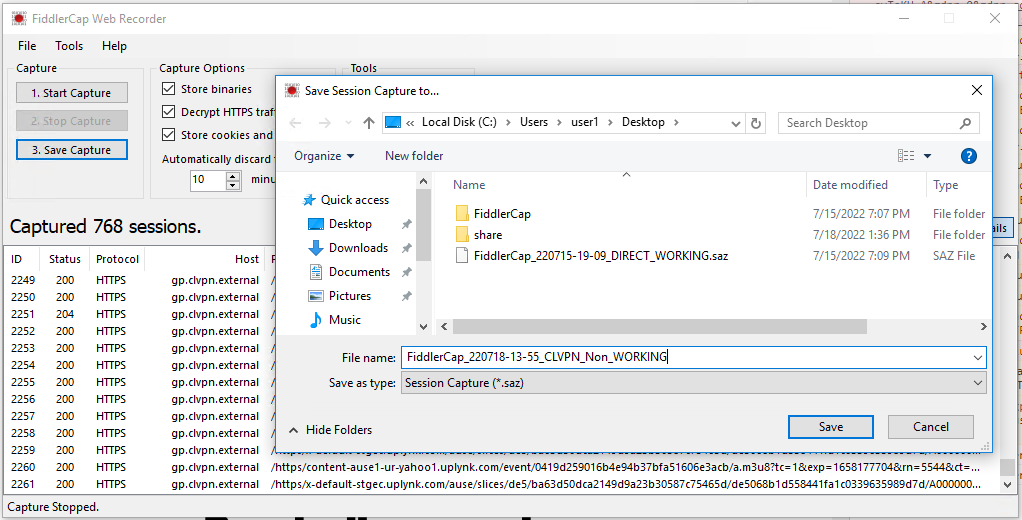The height and width of the screenshot is (520, 1022).
Task: Open Desktop in navigation pane
Action: [x=350, y=224]
